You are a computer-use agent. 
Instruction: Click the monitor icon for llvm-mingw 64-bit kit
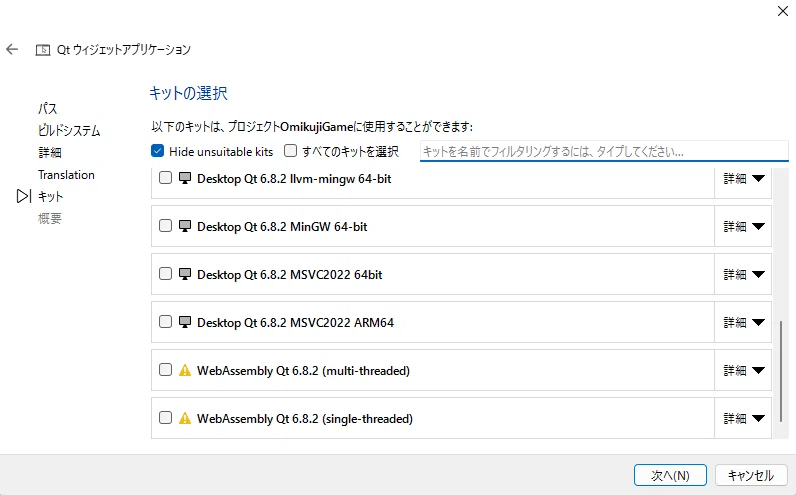point(185,178)
